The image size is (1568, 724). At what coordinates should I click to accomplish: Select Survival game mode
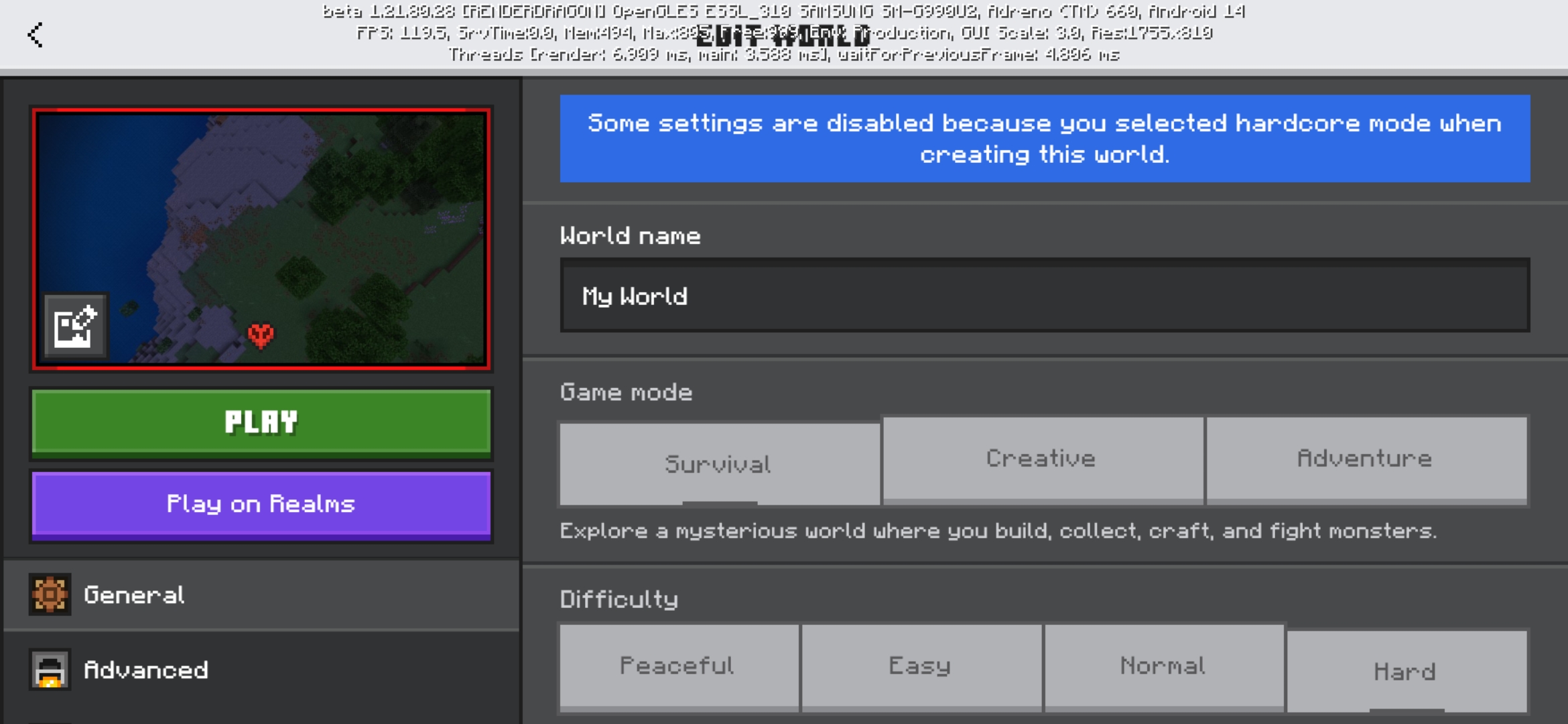point(719,464)
